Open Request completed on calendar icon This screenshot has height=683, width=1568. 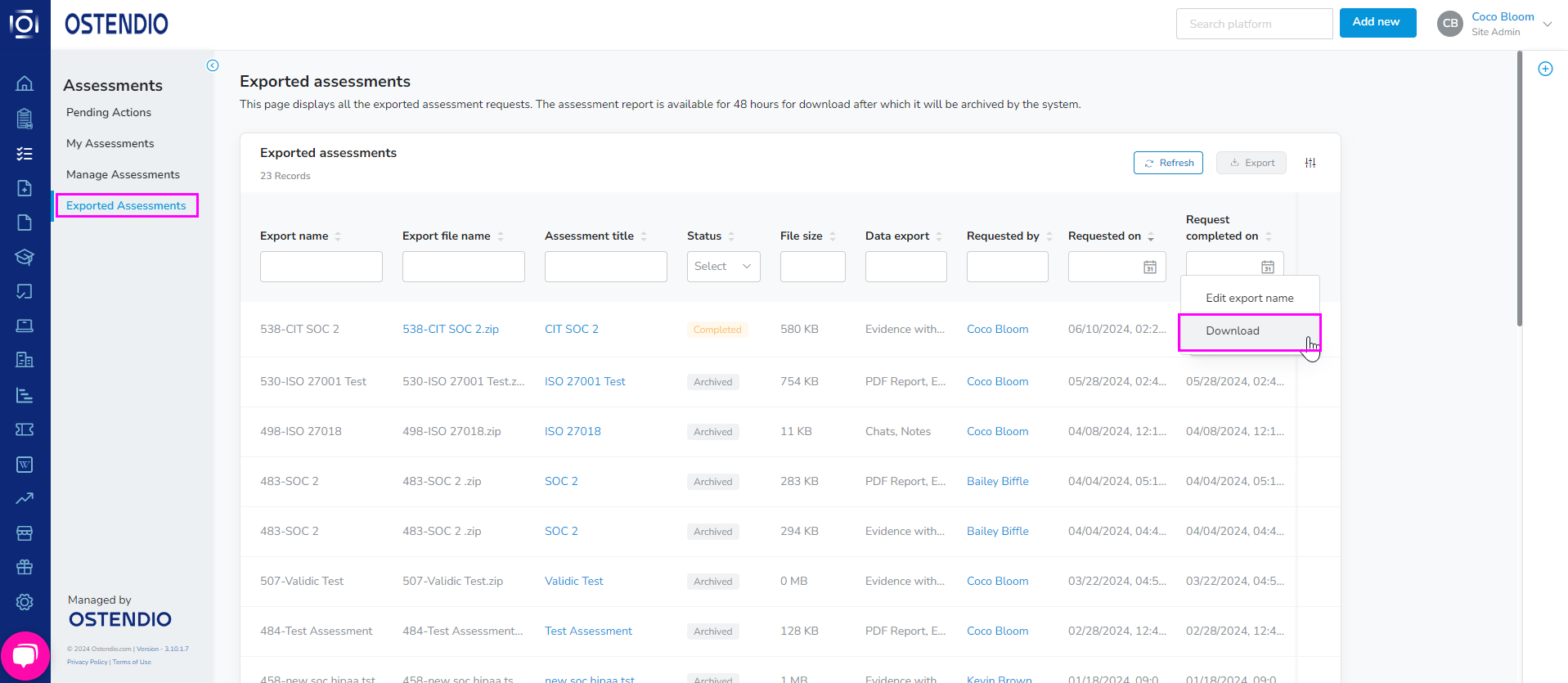[1267, 267]
